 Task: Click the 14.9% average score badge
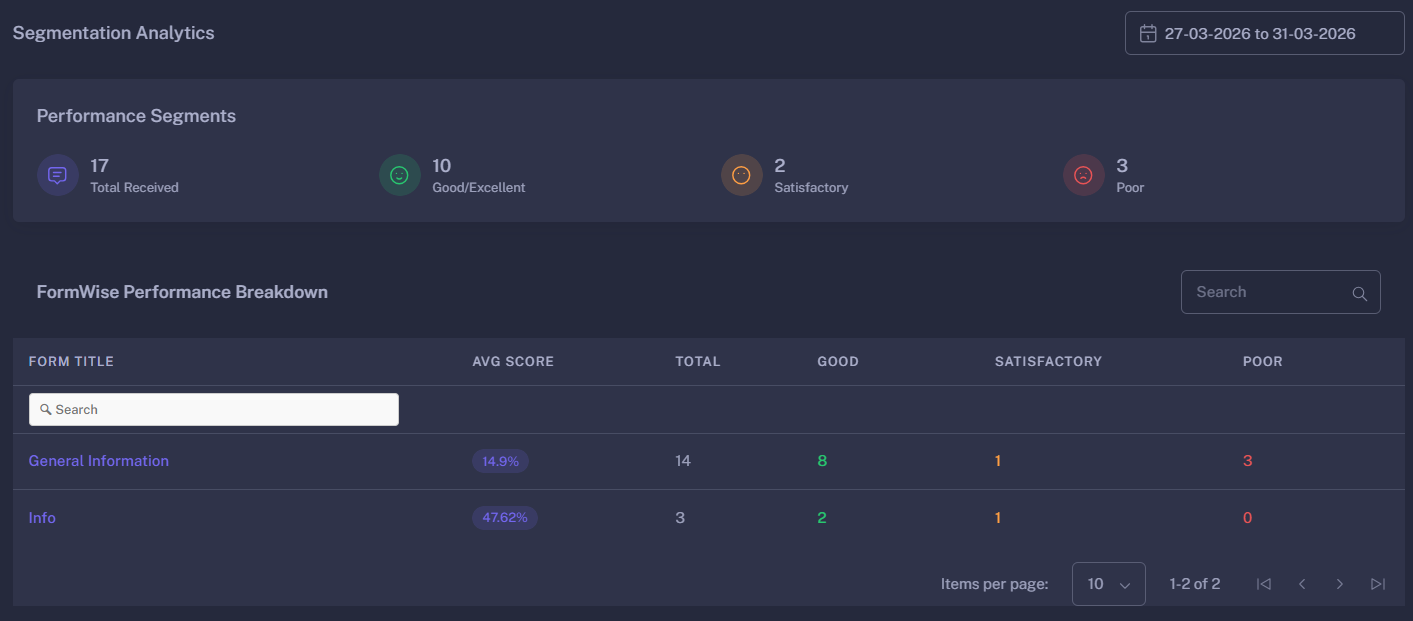(500, 461)
